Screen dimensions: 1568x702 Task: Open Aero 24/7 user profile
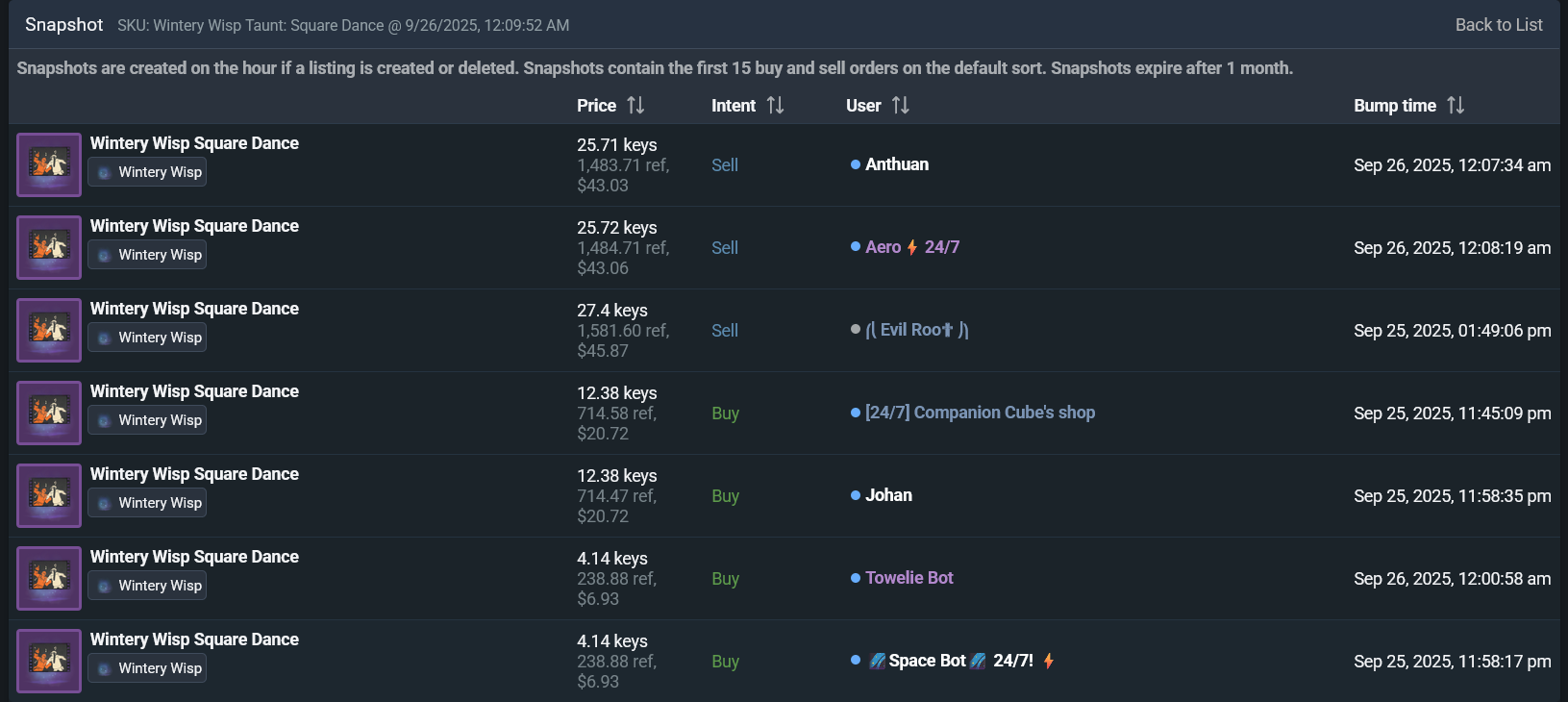(883, 247)
